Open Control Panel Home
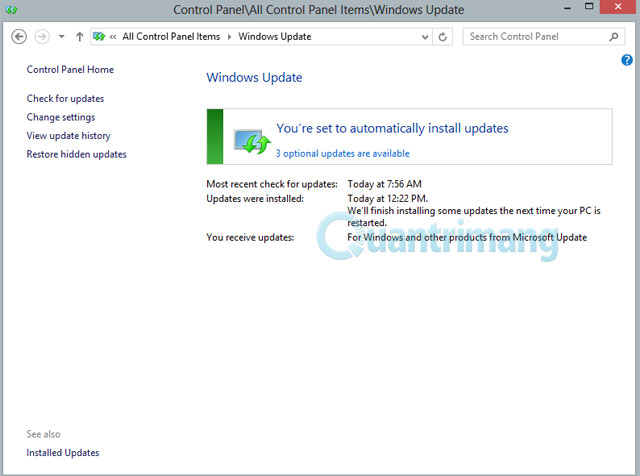Image resolution: width=640 pixels, height=476 pixels. pos(70,69)
